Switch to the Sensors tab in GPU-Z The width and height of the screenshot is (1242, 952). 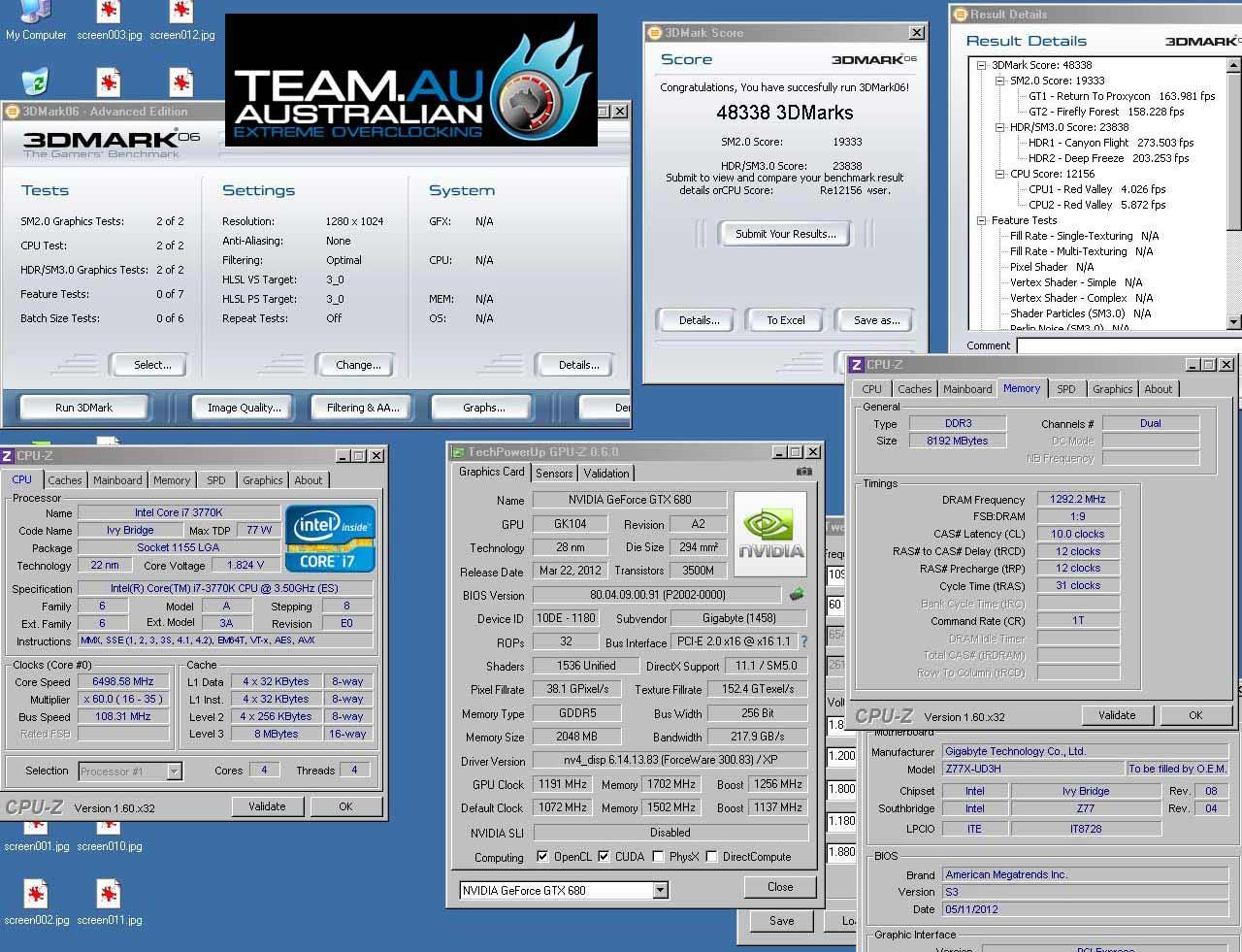click(x=553, y=474)
